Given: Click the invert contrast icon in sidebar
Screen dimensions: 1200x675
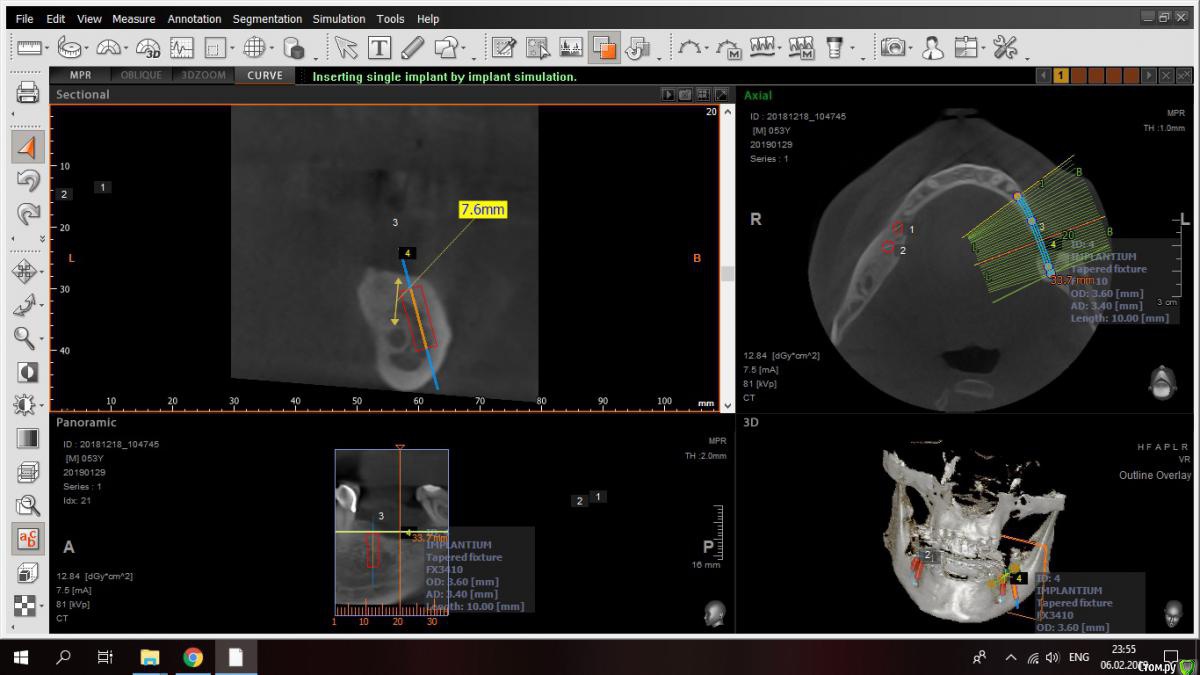Looking at the screenshot, I should coord(27,372).
